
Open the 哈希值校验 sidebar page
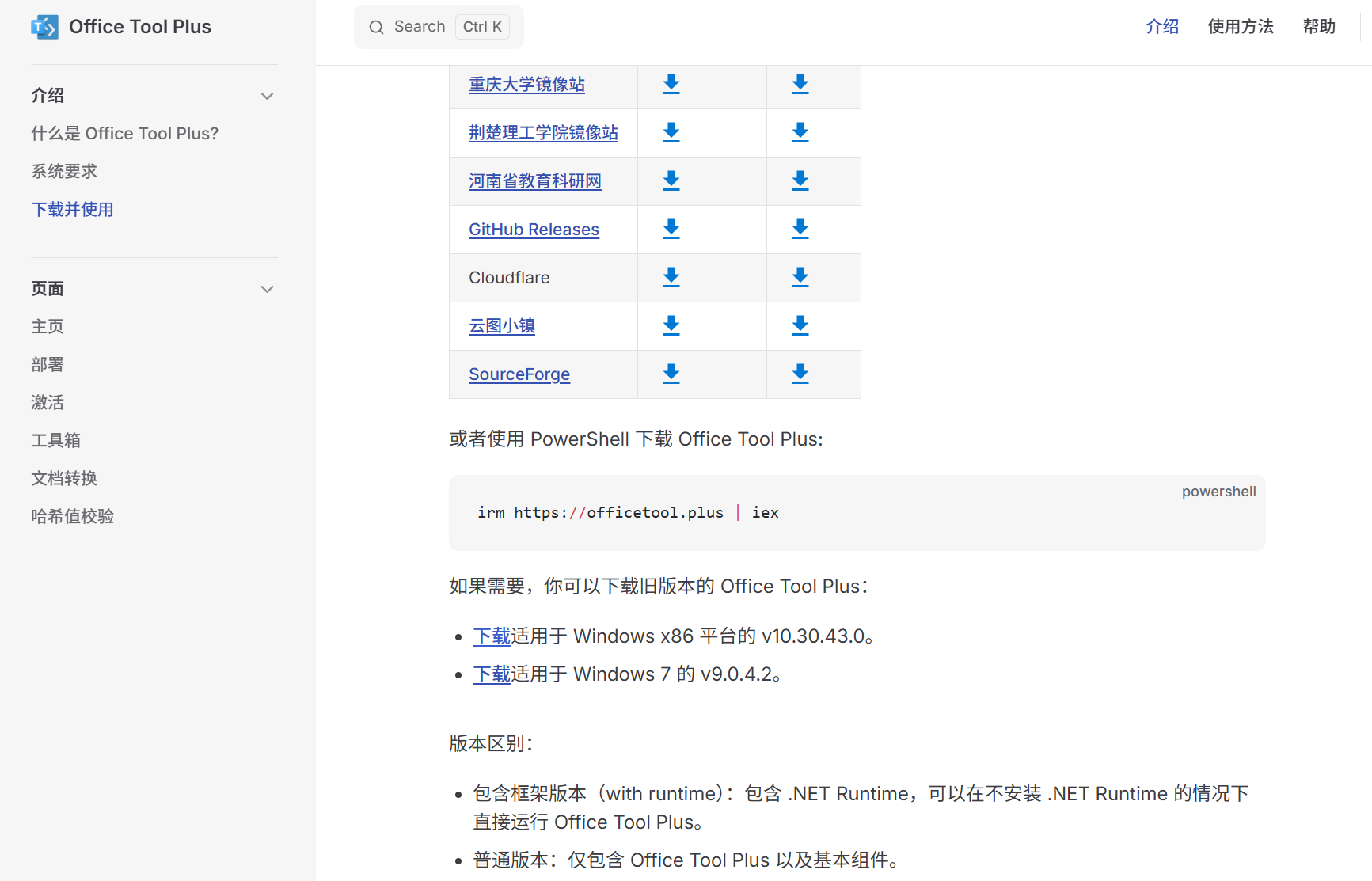point(72,517)
